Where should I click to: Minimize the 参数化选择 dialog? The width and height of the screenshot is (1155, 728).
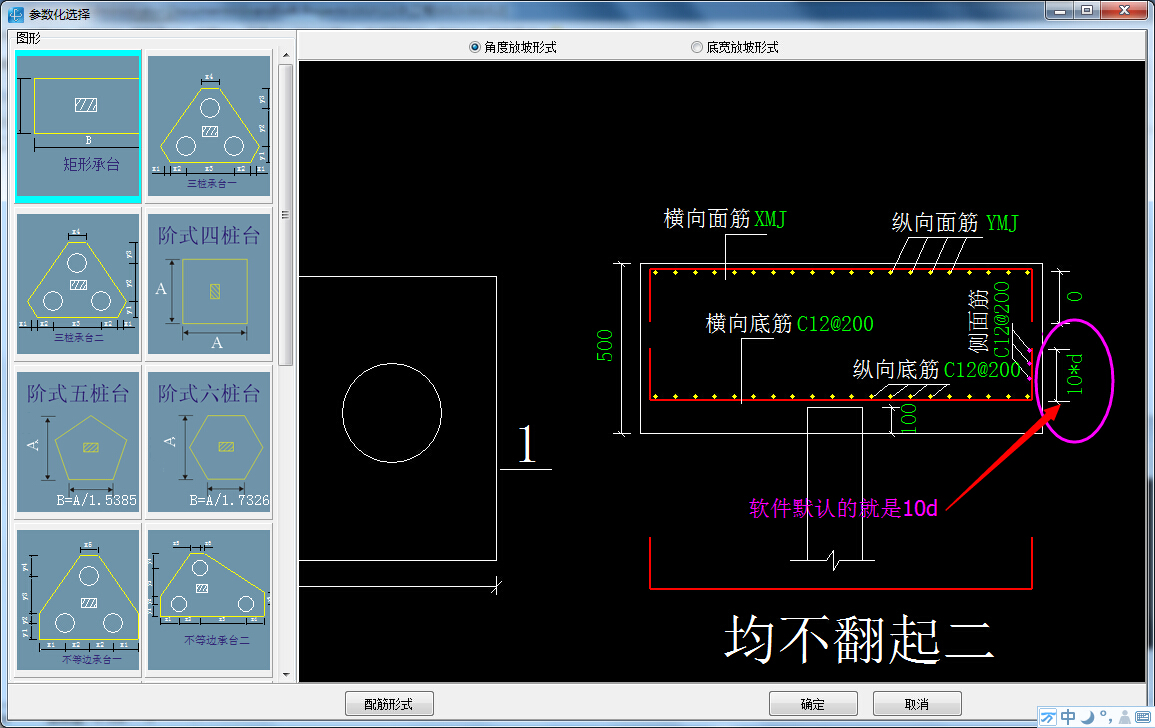click(x=1061, y=10)
